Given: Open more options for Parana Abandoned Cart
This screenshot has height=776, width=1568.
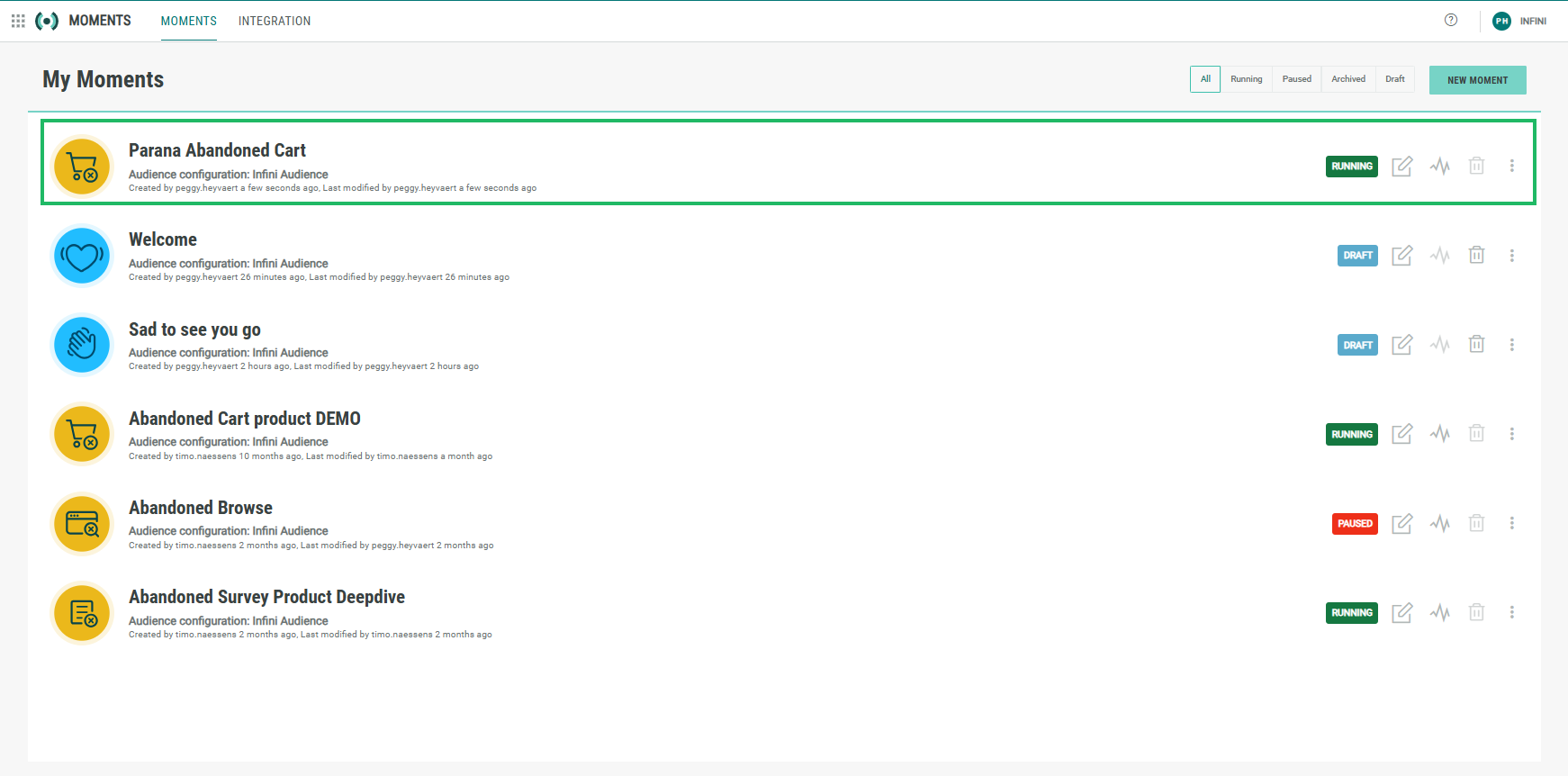Looking at the screenshot, I should coord(1511,166).
